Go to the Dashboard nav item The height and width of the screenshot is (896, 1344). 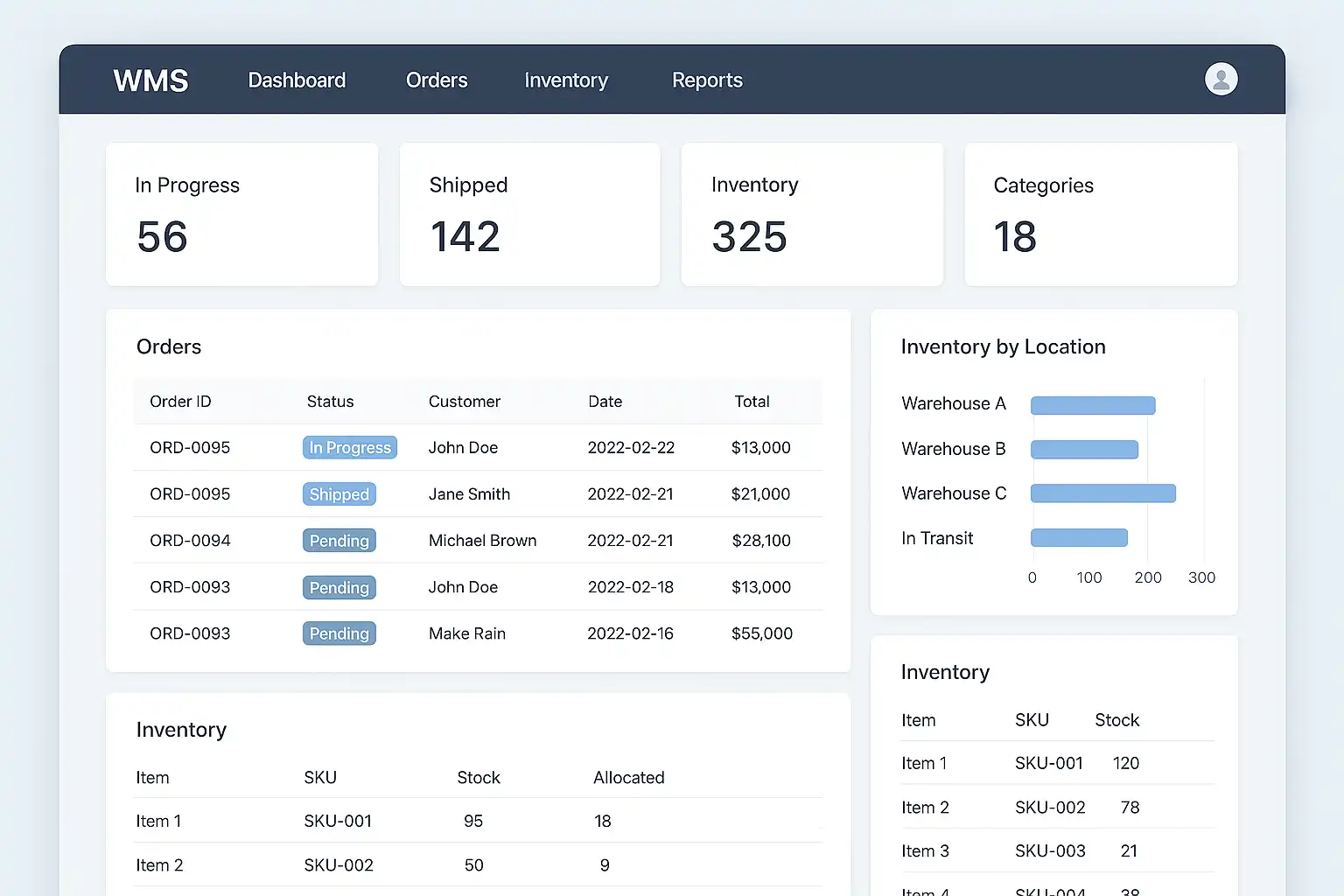[x=297, y=80]
